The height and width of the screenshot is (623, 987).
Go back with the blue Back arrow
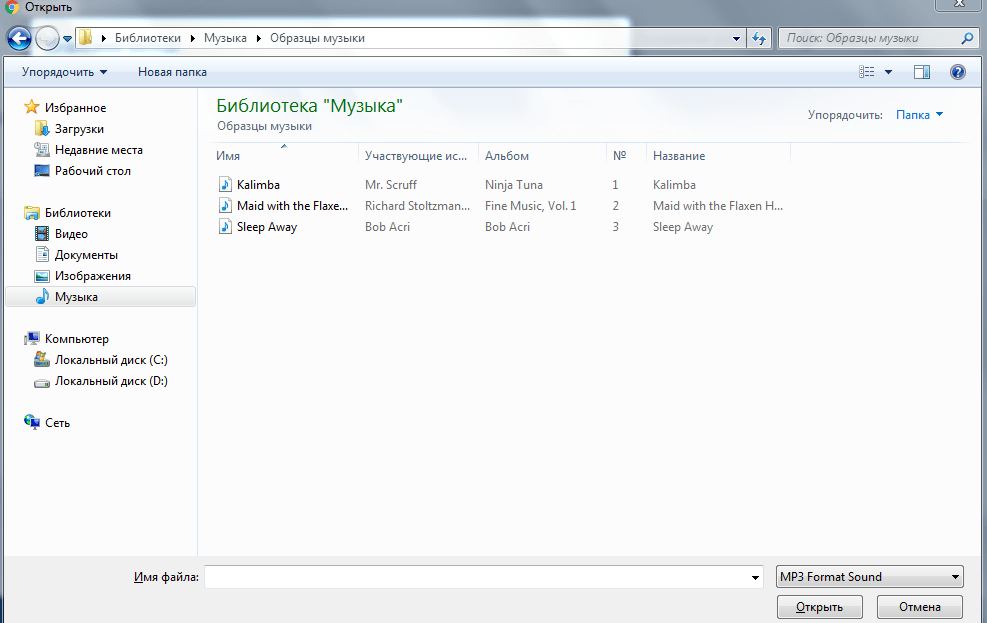(19, 38)
